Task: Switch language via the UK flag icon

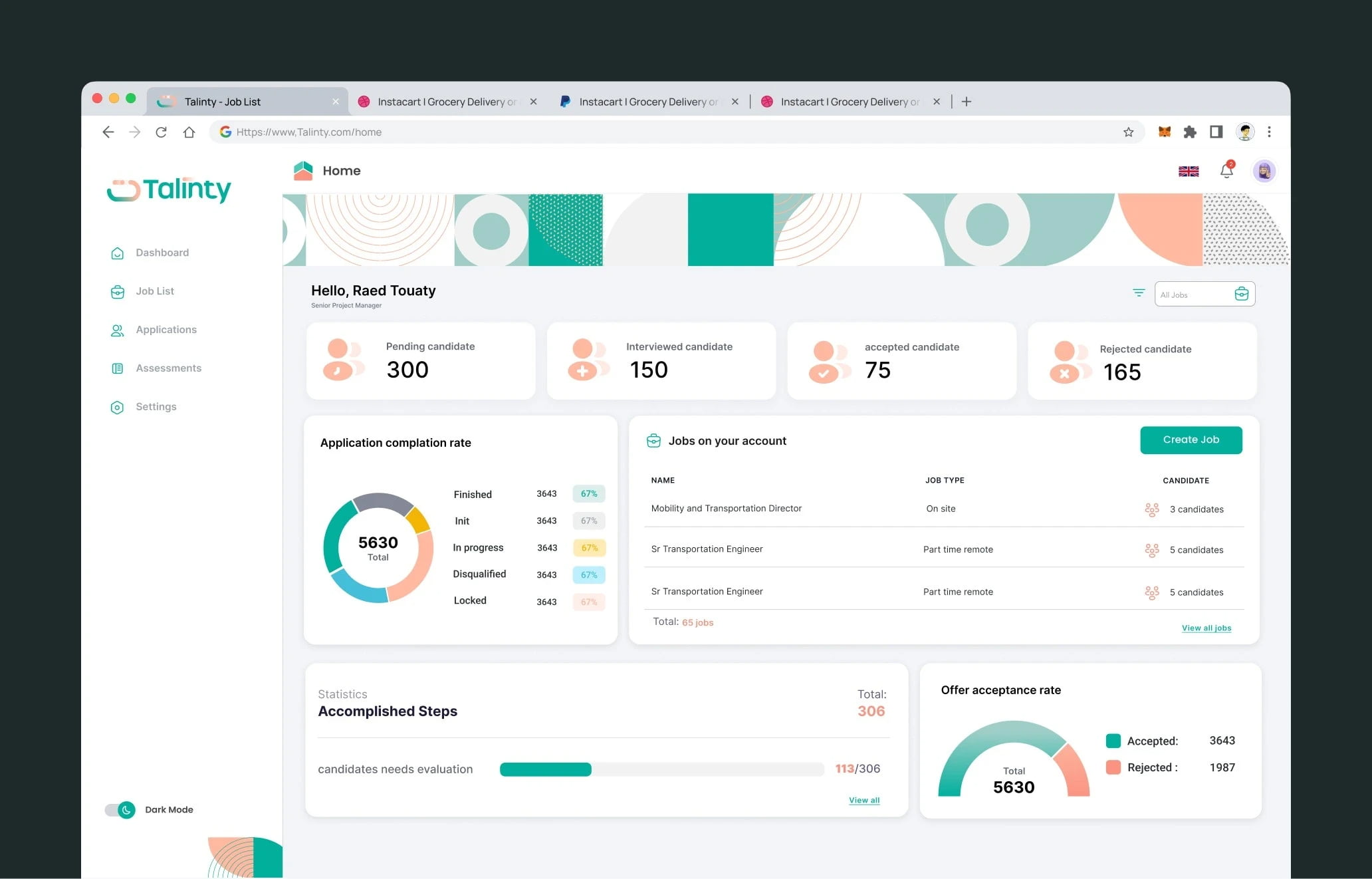Action: point(1189,172)
